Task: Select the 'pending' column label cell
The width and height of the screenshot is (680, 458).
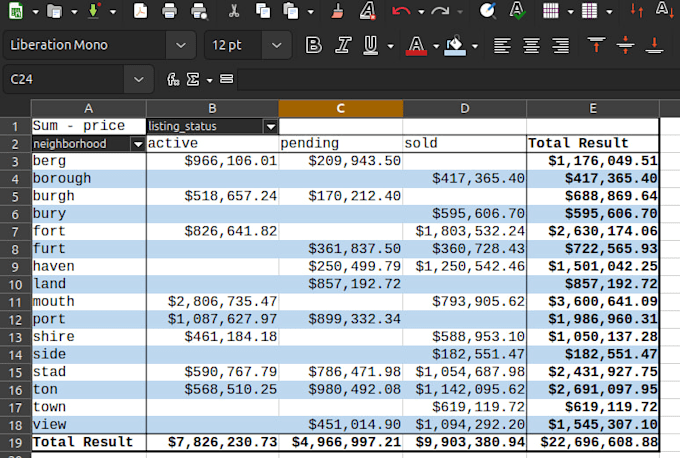Action: click(340, 144)
